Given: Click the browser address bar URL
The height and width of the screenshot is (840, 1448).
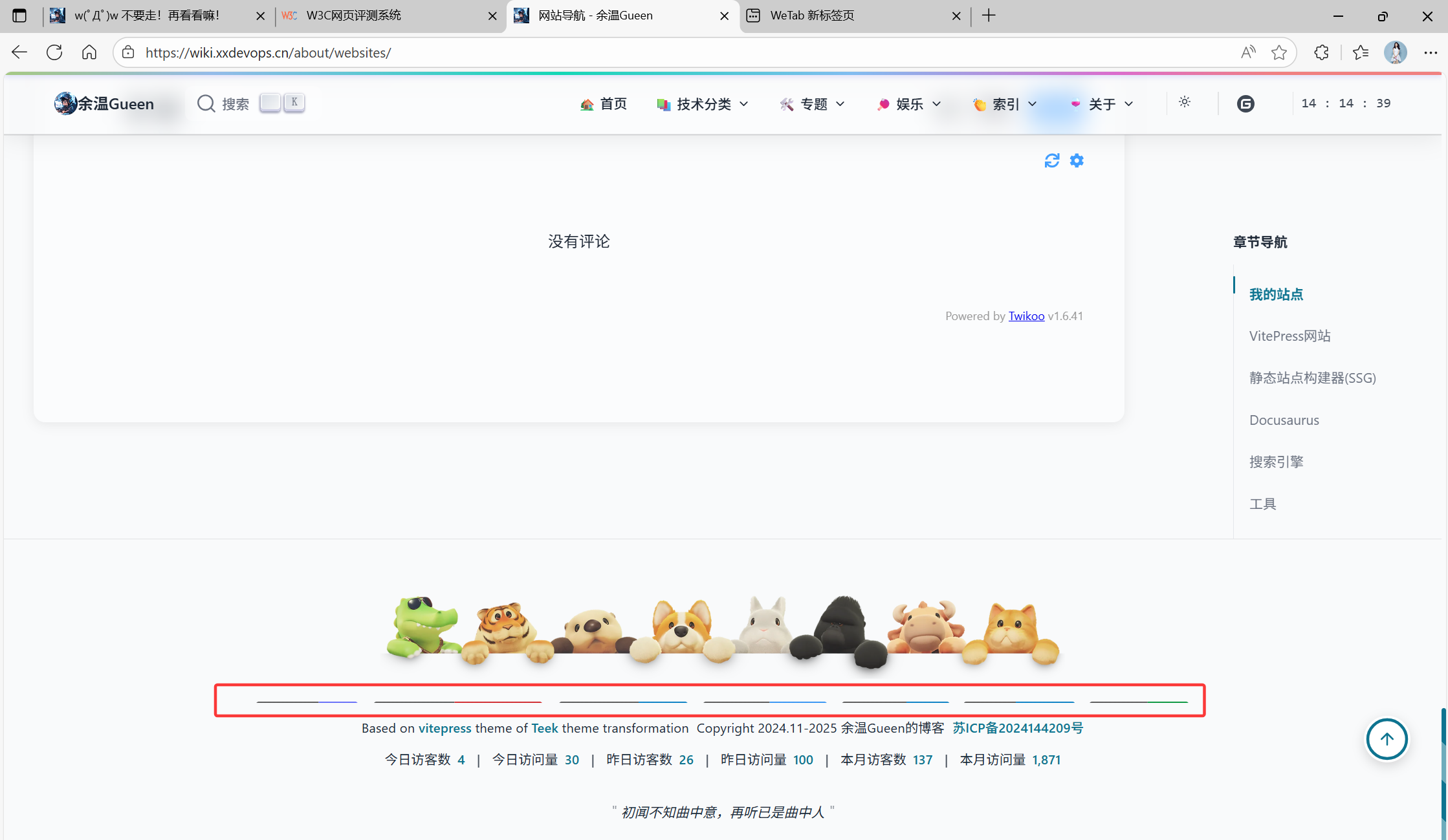Looking at the screenshot, I should [x=268, y=53].
